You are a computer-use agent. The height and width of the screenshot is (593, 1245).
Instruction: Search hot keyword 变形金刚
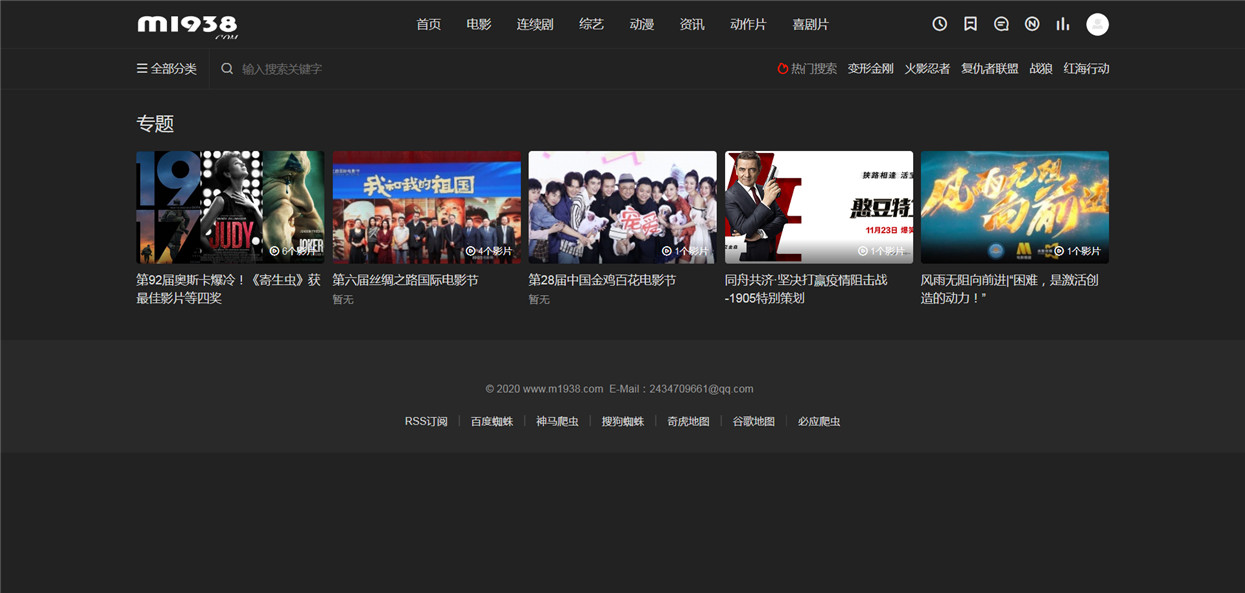click(x=871, y=69)
